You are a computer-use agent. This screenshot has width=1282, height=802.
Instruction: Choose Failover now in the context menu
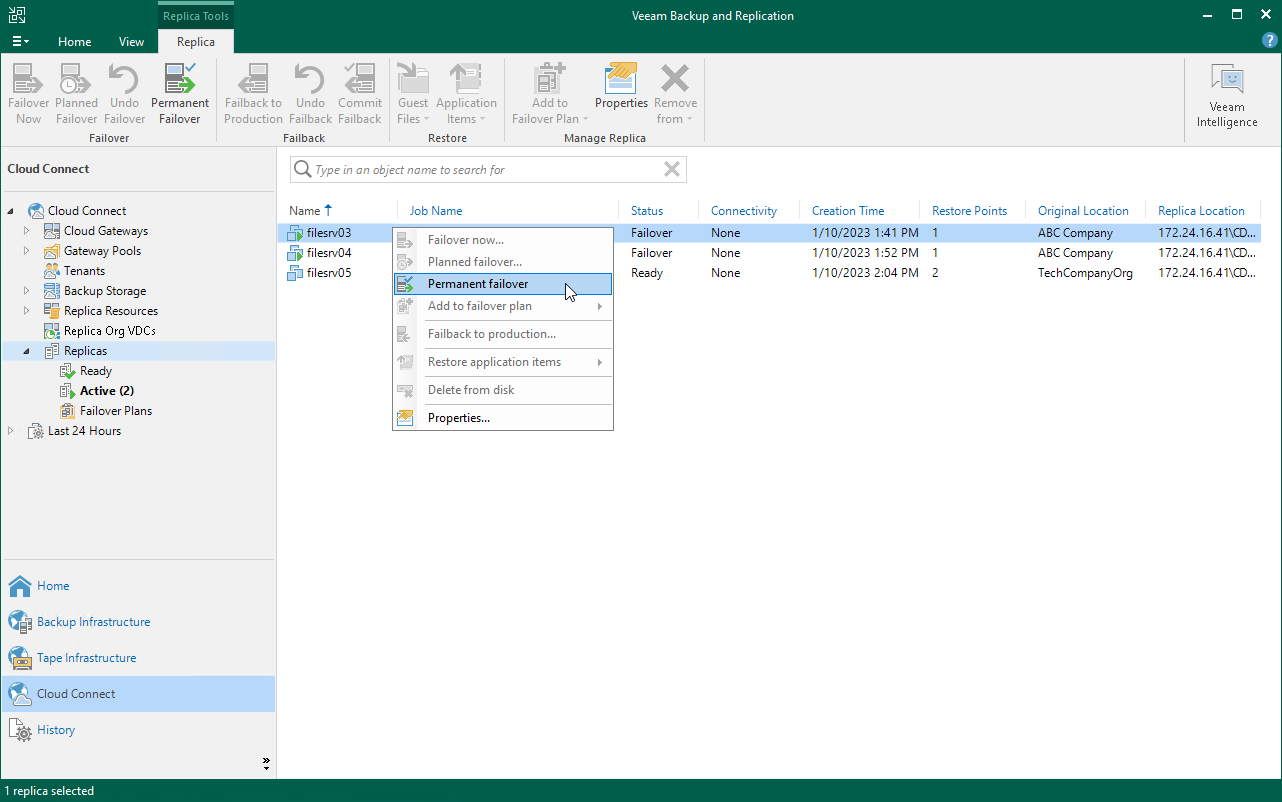point(503,240)
